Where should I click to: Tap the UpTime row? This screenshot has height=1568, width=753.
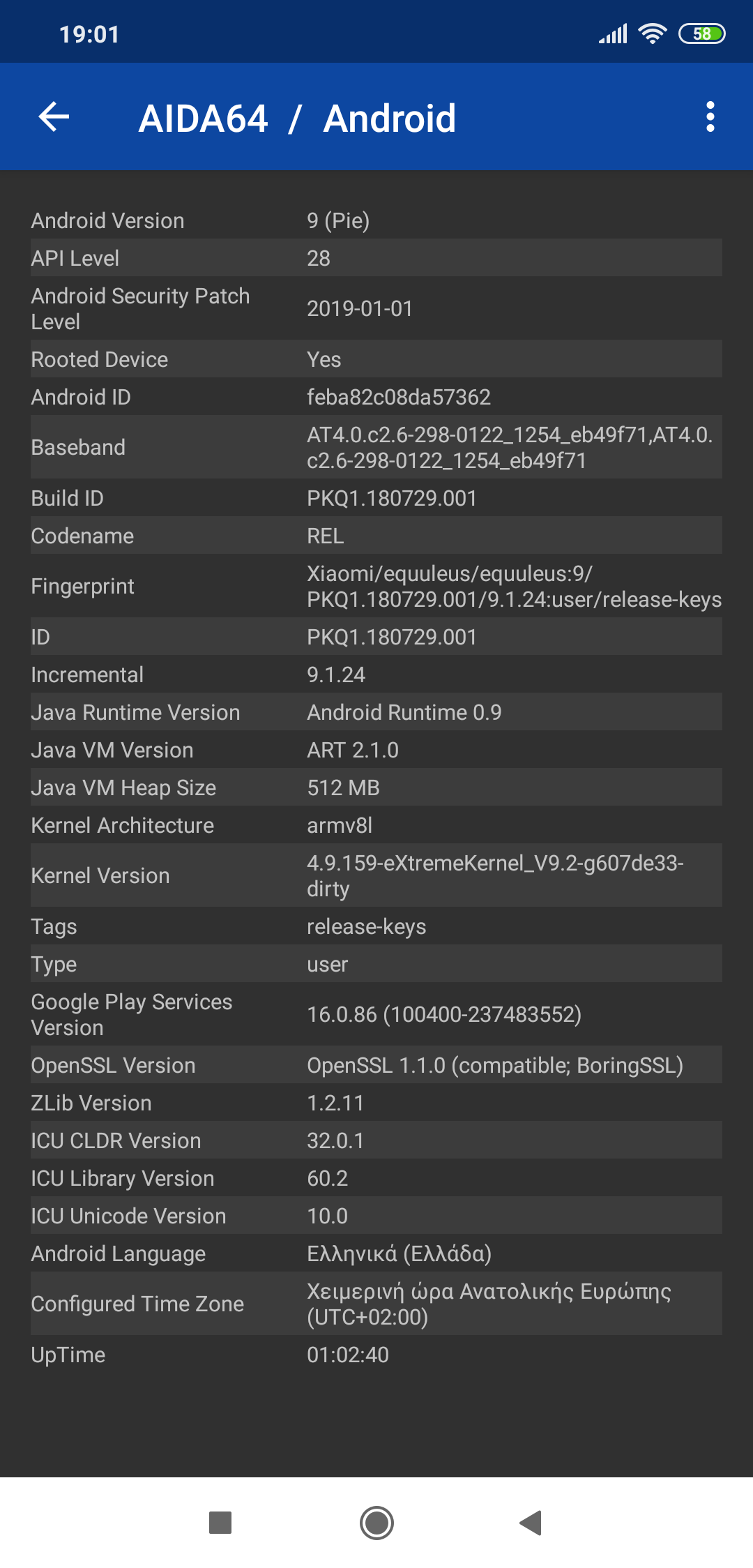tap(376, 1355)
